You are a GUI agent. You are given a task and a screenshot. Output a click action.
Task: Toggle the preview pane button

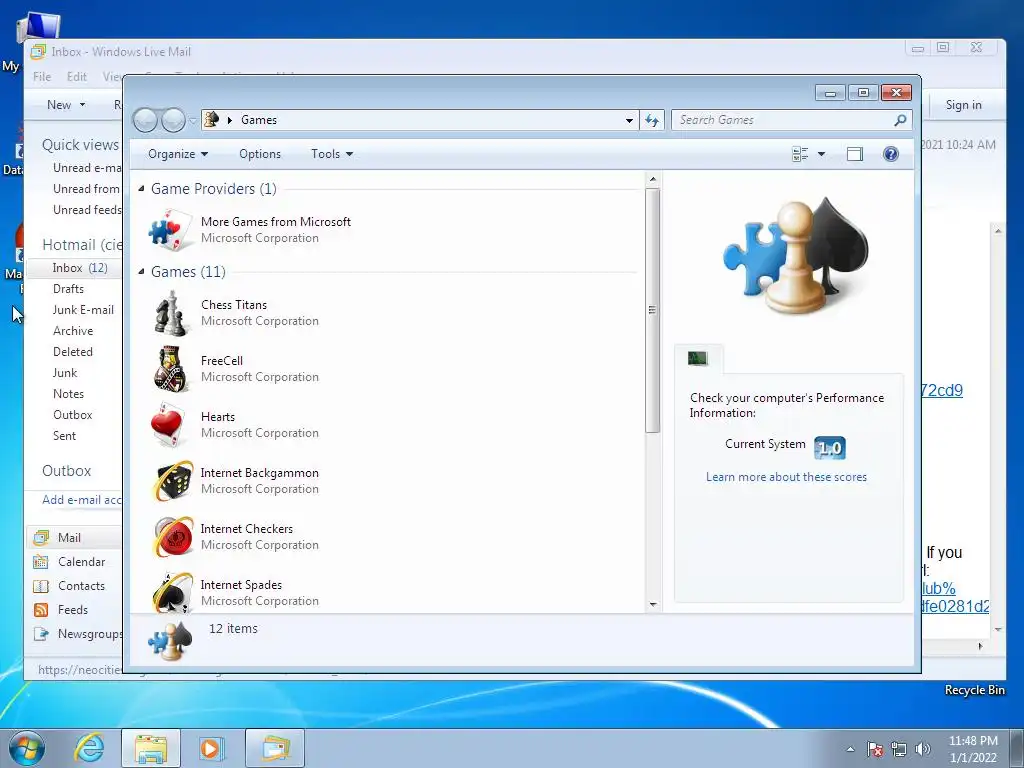[854, 154]
